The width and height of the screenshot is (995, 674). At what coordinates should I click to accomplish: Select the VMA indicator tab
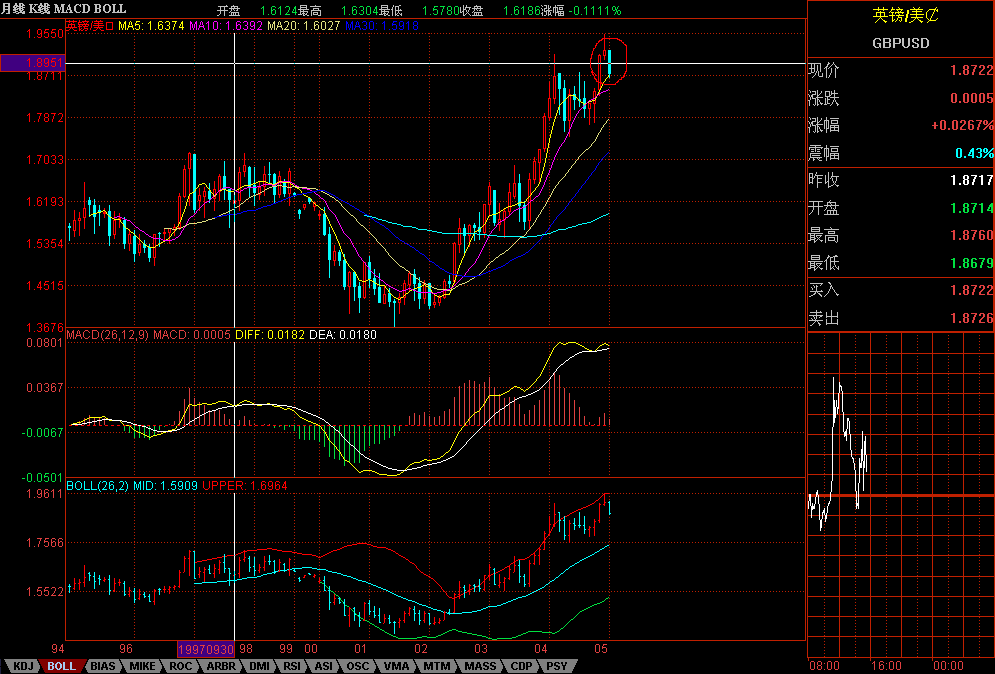[396, 666]
